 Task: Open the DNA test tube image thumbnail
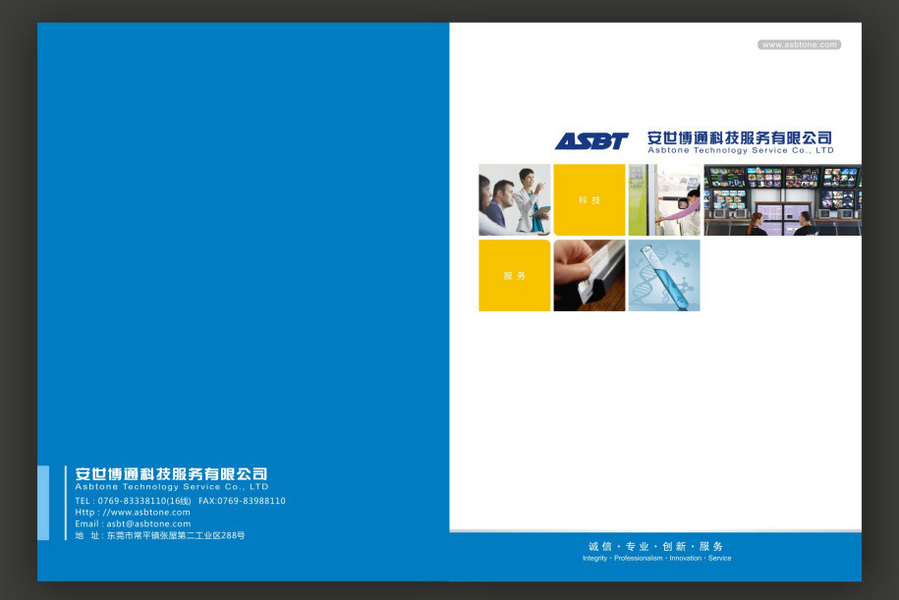[x=664, y=275]
